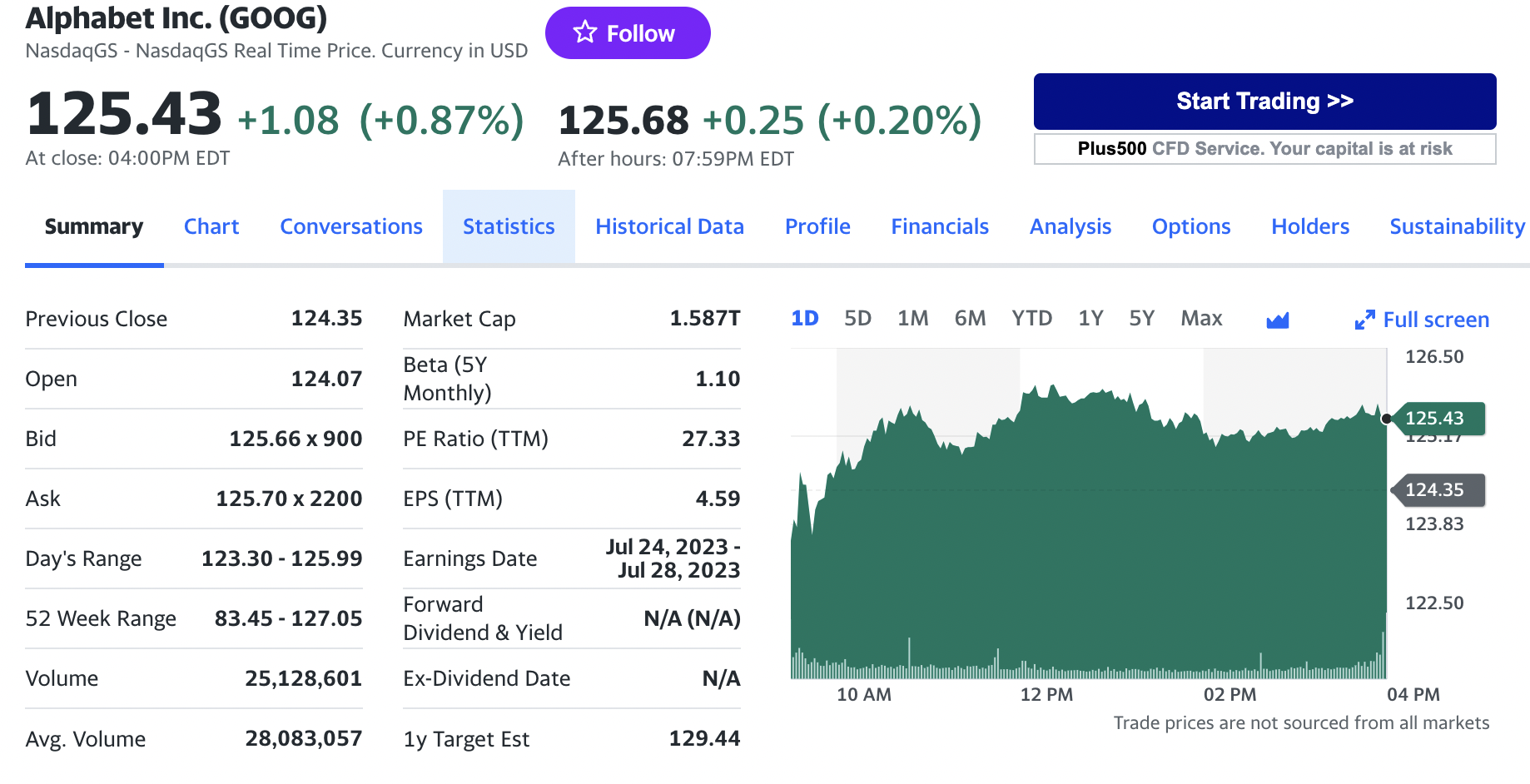Image resolution: width=1530 pixels, height=784 pixels.
Task: Show 5Y chart range
Action: point(1141,318)
